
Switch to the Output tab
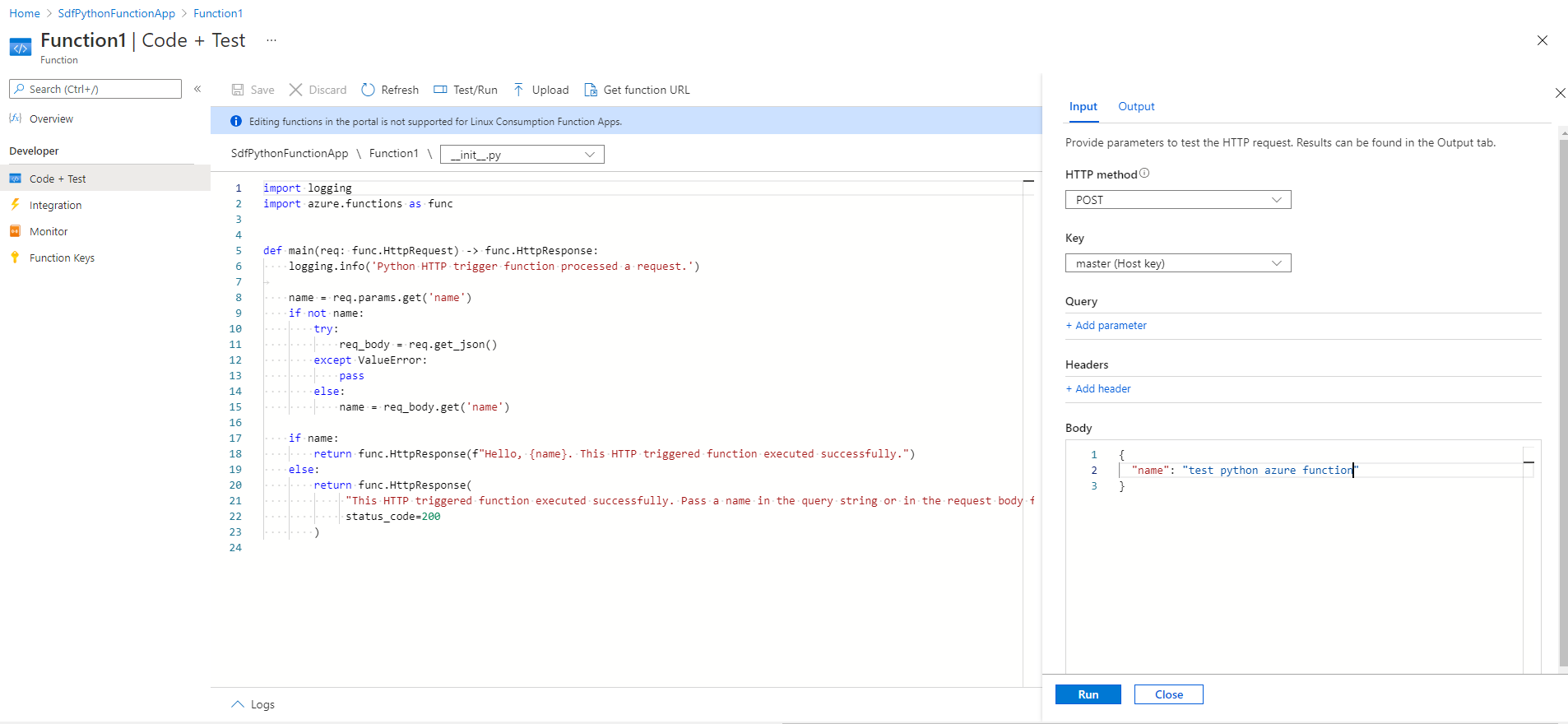1136,107
